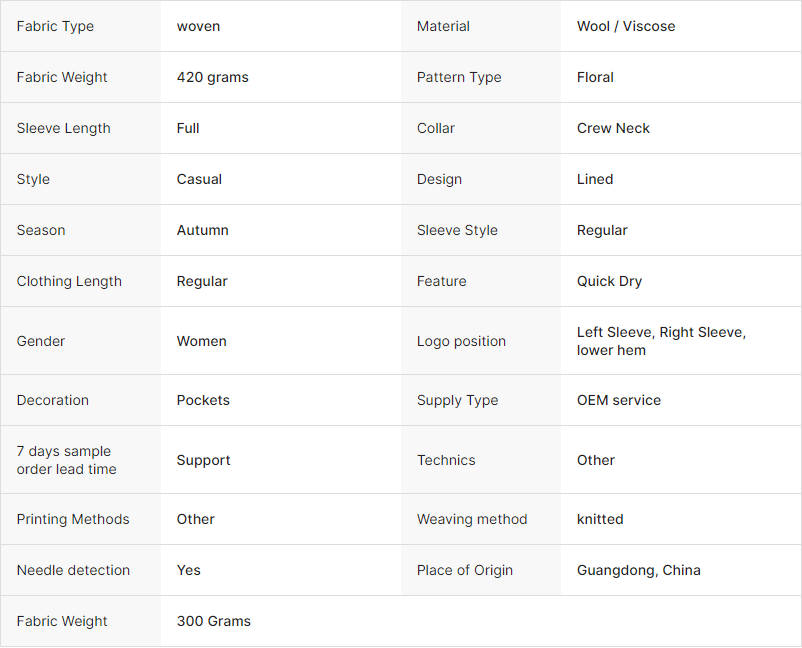This screenshot has height=648, width=802.
Task: Select the '420 grams' fabric weight value
Action: pyautogui.click(x=213, y=77)
